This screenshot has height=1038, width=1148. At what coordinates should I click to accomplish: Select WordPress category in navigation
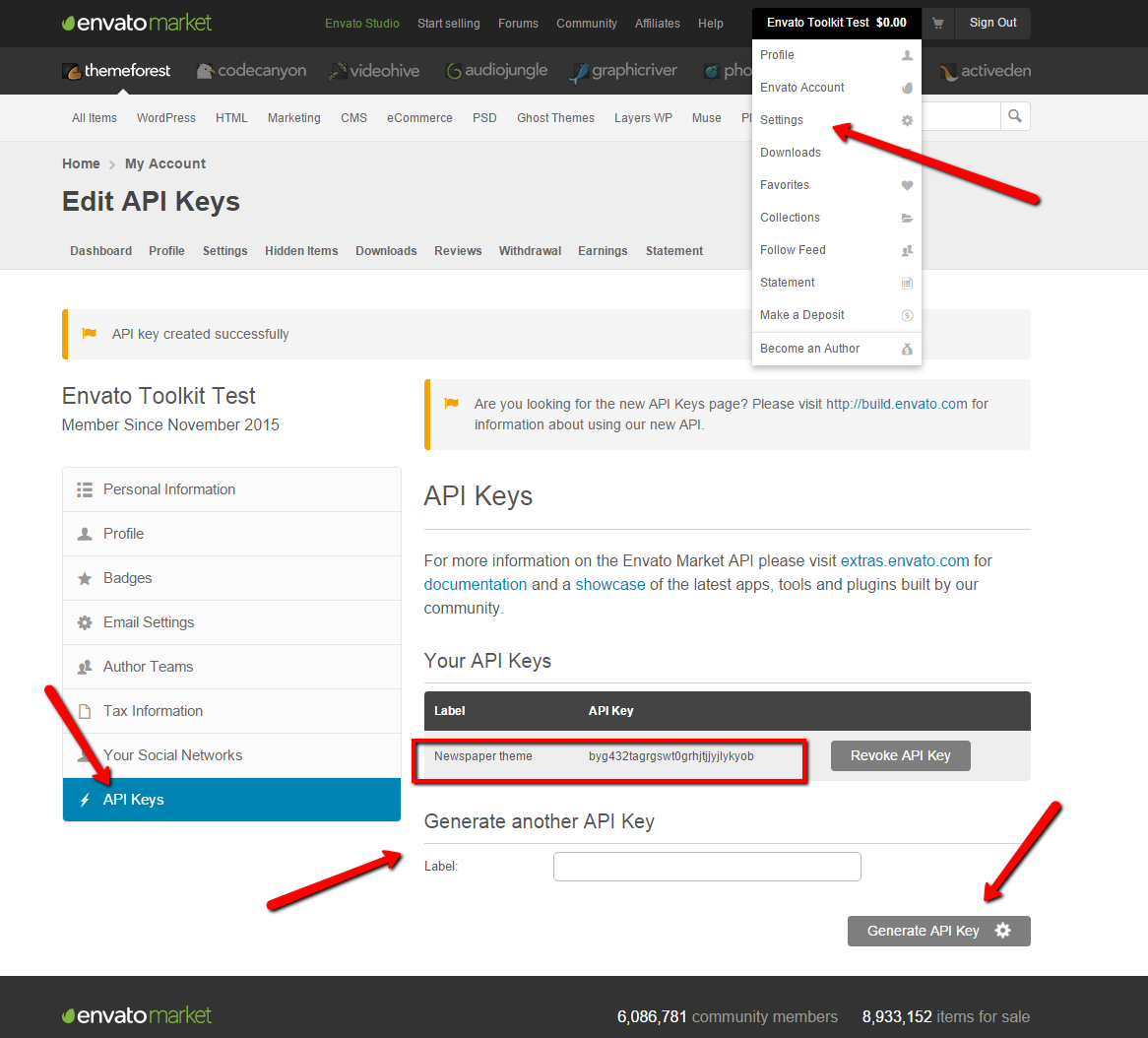tap(166, 118)
